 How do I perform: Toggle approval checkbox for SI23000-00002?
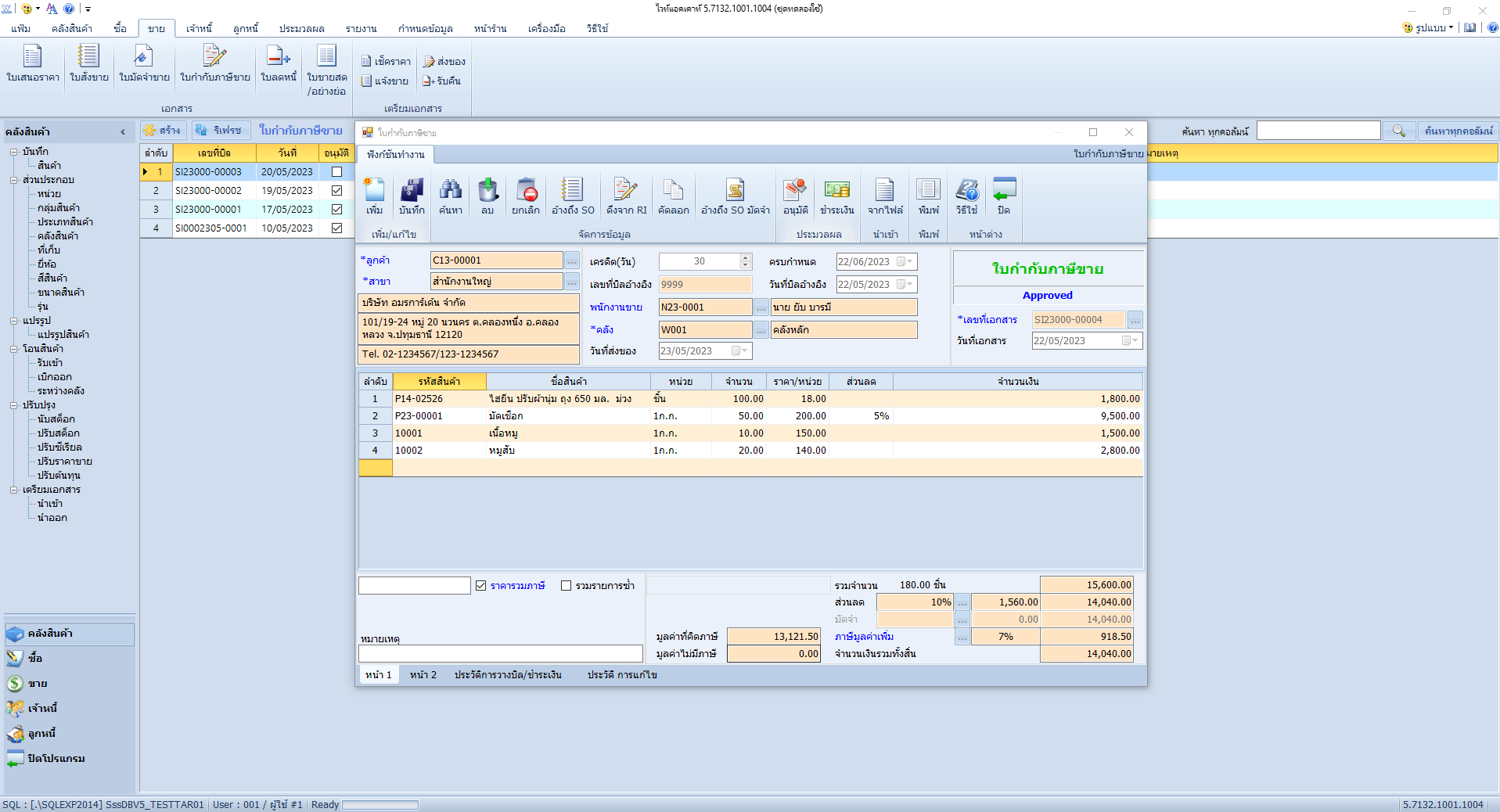tap(336, 190)
